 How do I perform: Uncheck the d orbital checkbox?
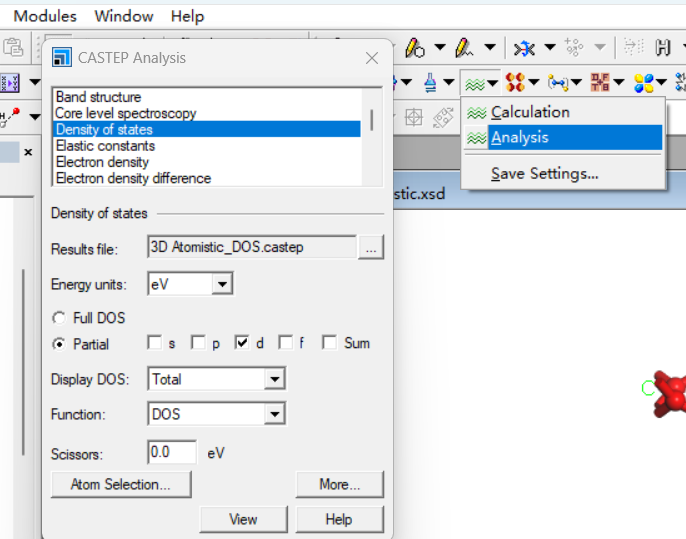(x=242, y=343)
